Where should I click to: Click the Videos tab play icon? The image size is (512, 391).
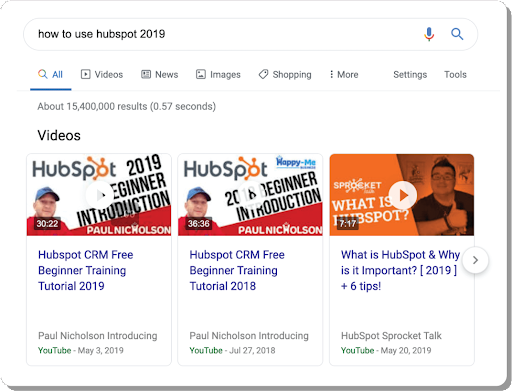coord(85,74)
